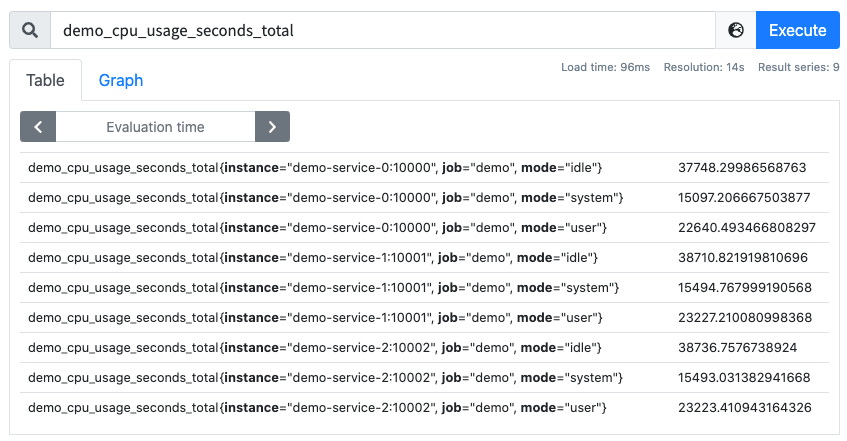Click value 15494.767999190568
The image size is (847, 441).
pos(745,288)
